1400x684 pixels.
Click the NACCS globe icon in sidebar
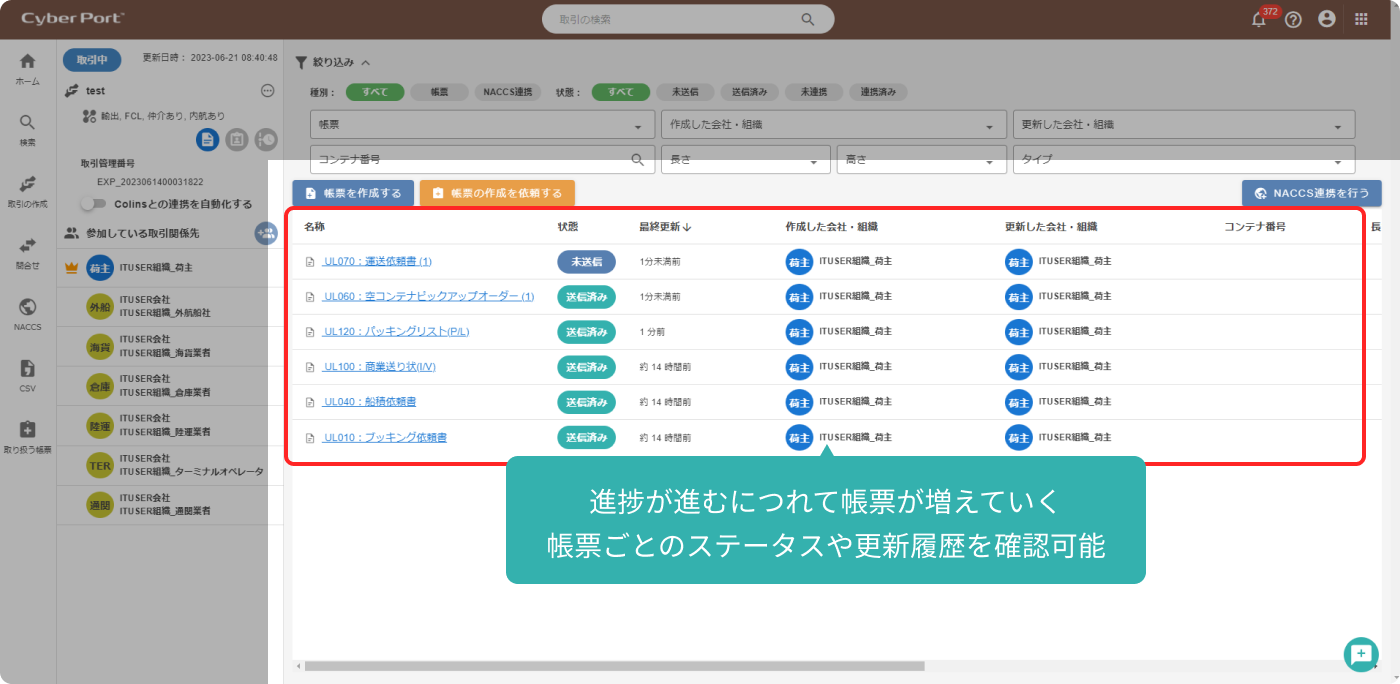point(27,307)
